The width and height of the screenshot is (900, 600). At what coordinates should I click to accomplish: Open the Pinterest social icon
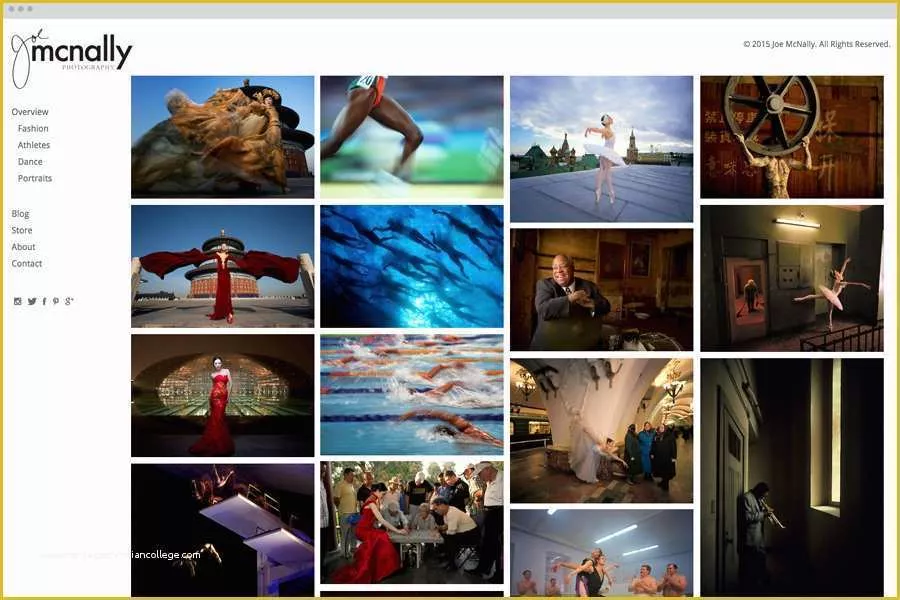(x=56, y=301)
